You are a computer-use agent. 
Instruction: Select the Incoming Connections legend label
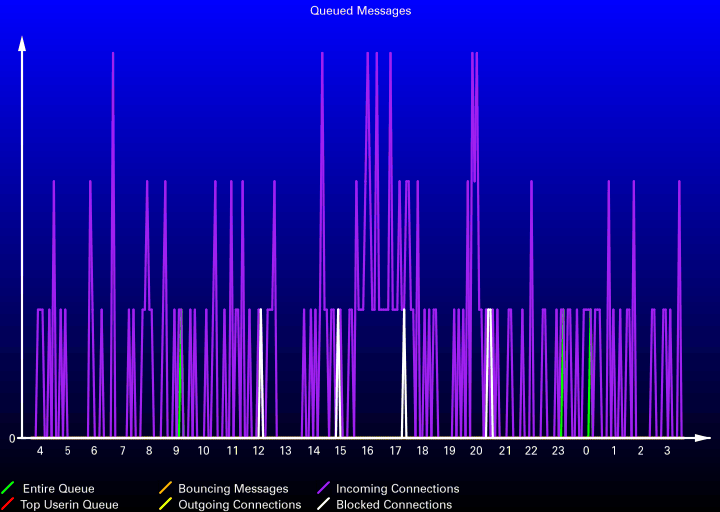[397, 489]
